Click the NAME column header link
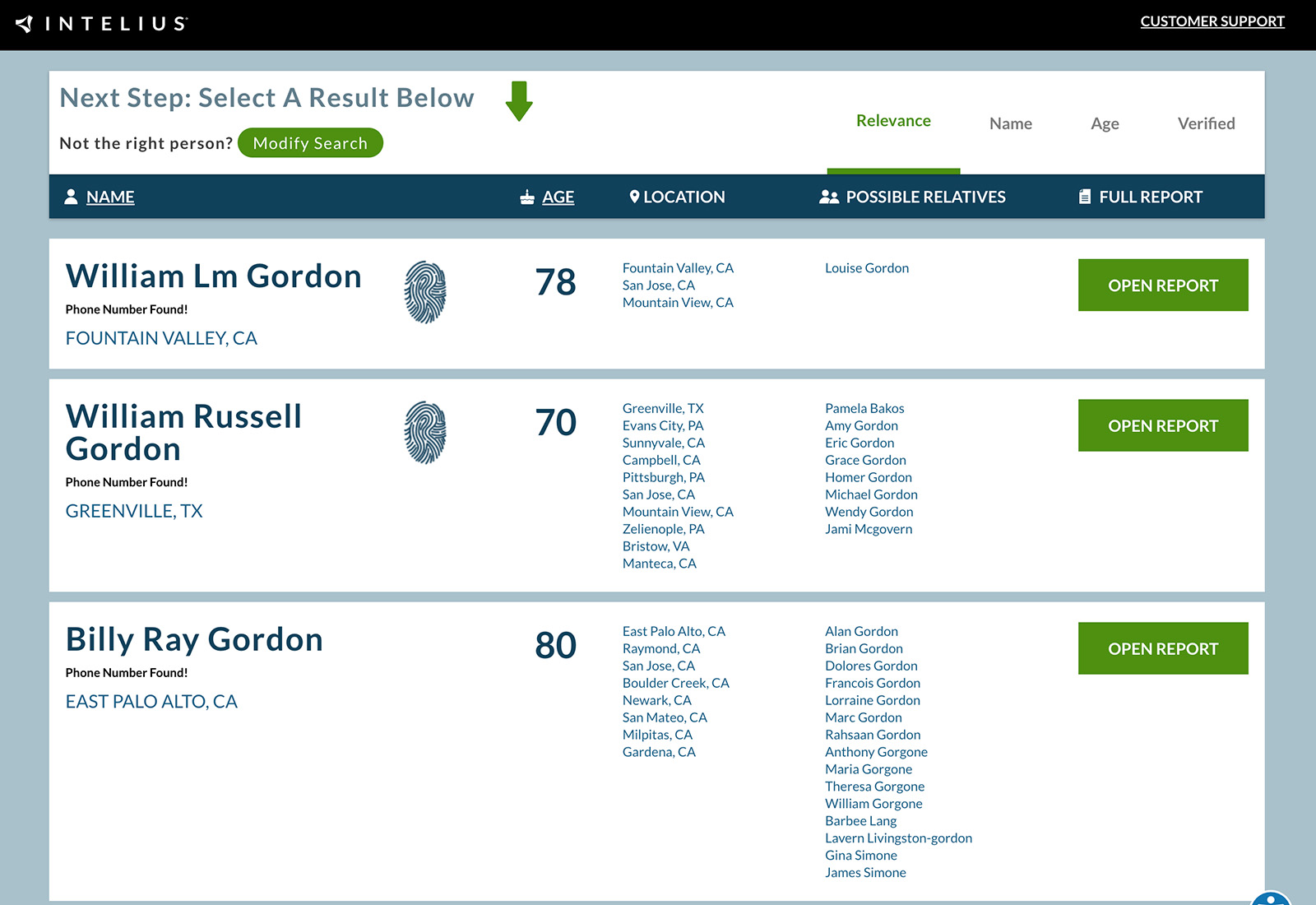The image size is (1316, 905). (x=110, y=197)
